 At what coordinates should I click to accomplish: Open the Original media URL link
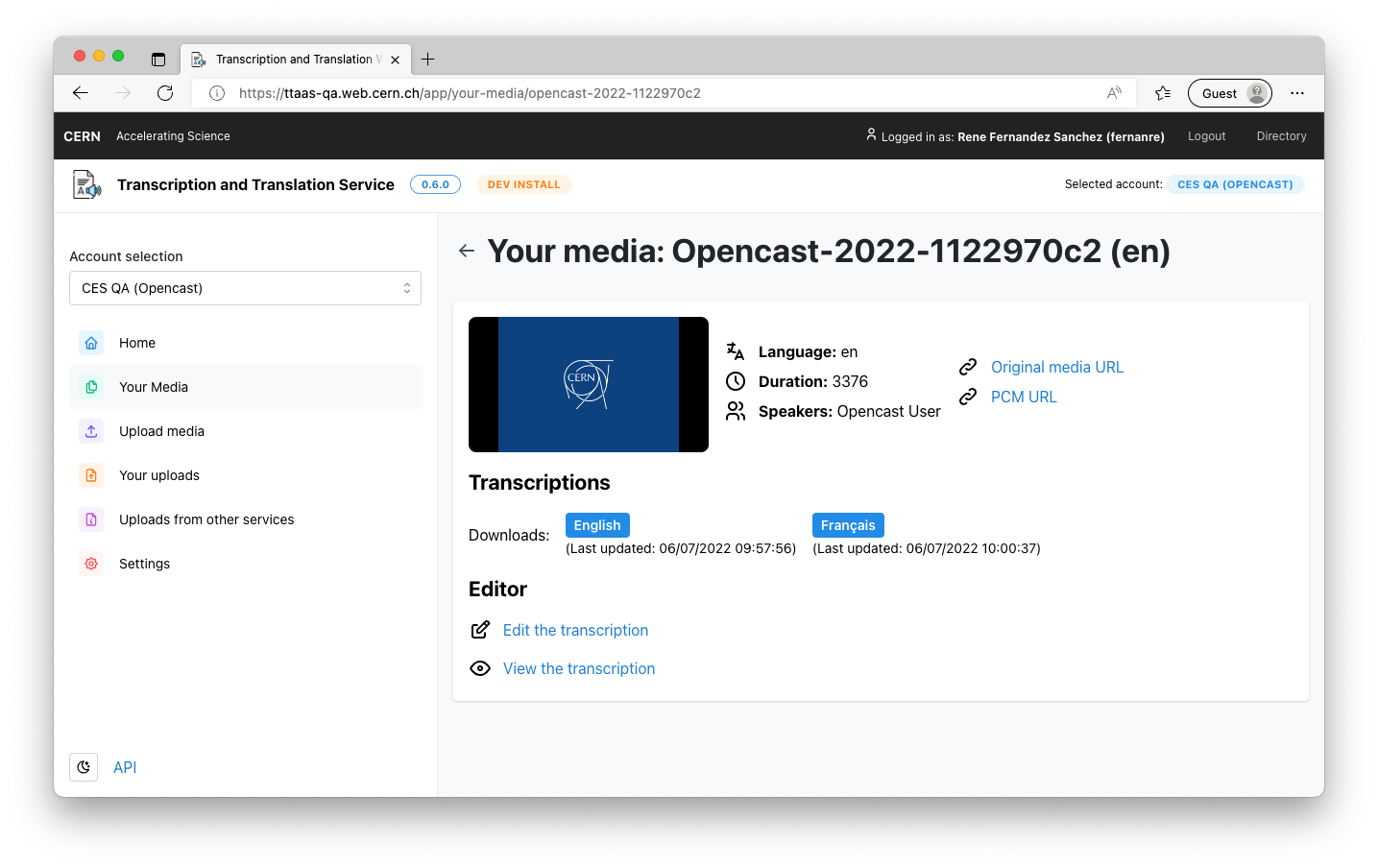click(1057, 367)
